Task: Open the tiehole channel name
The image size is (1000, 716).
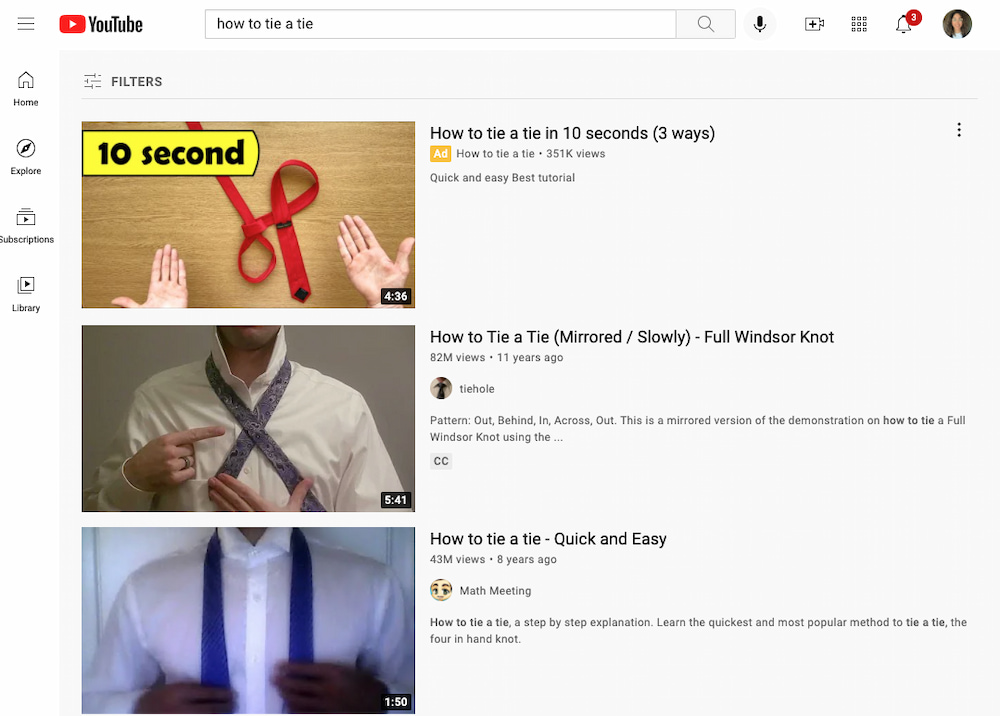Action: [x=477, y=389]
